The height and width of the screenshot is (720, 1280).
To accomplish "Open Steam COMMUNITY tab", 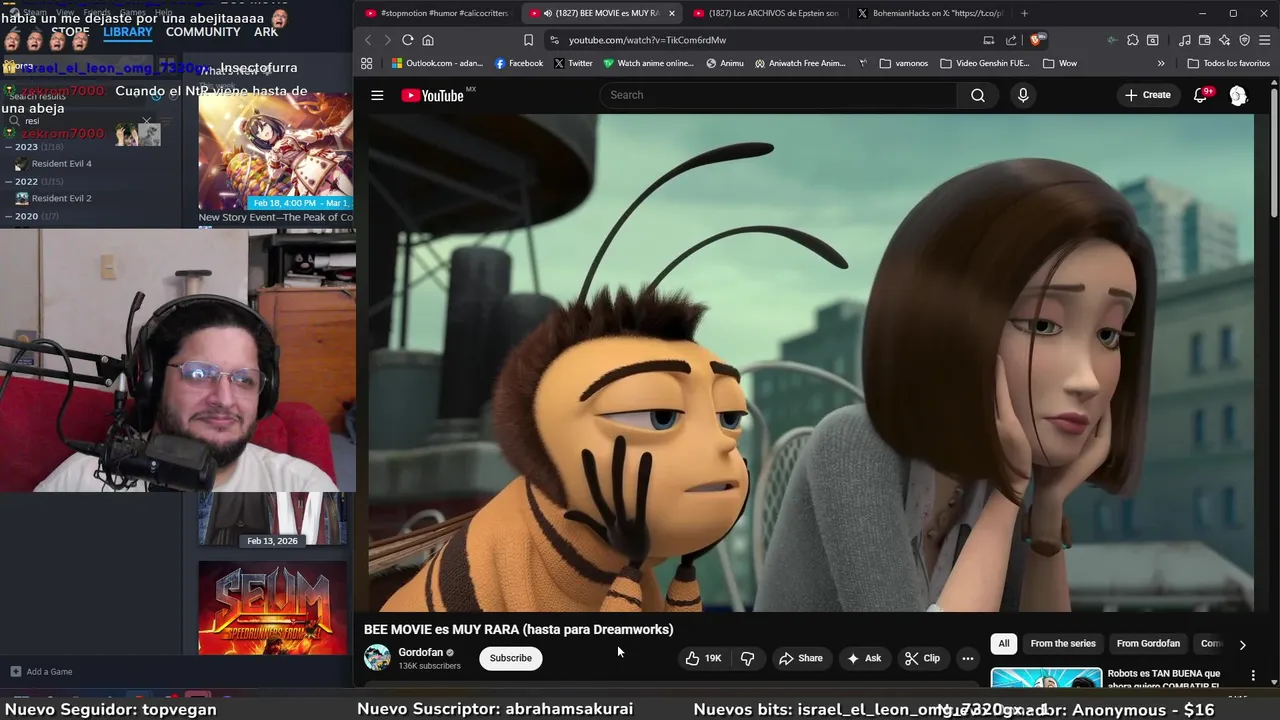I will point(203,32).
